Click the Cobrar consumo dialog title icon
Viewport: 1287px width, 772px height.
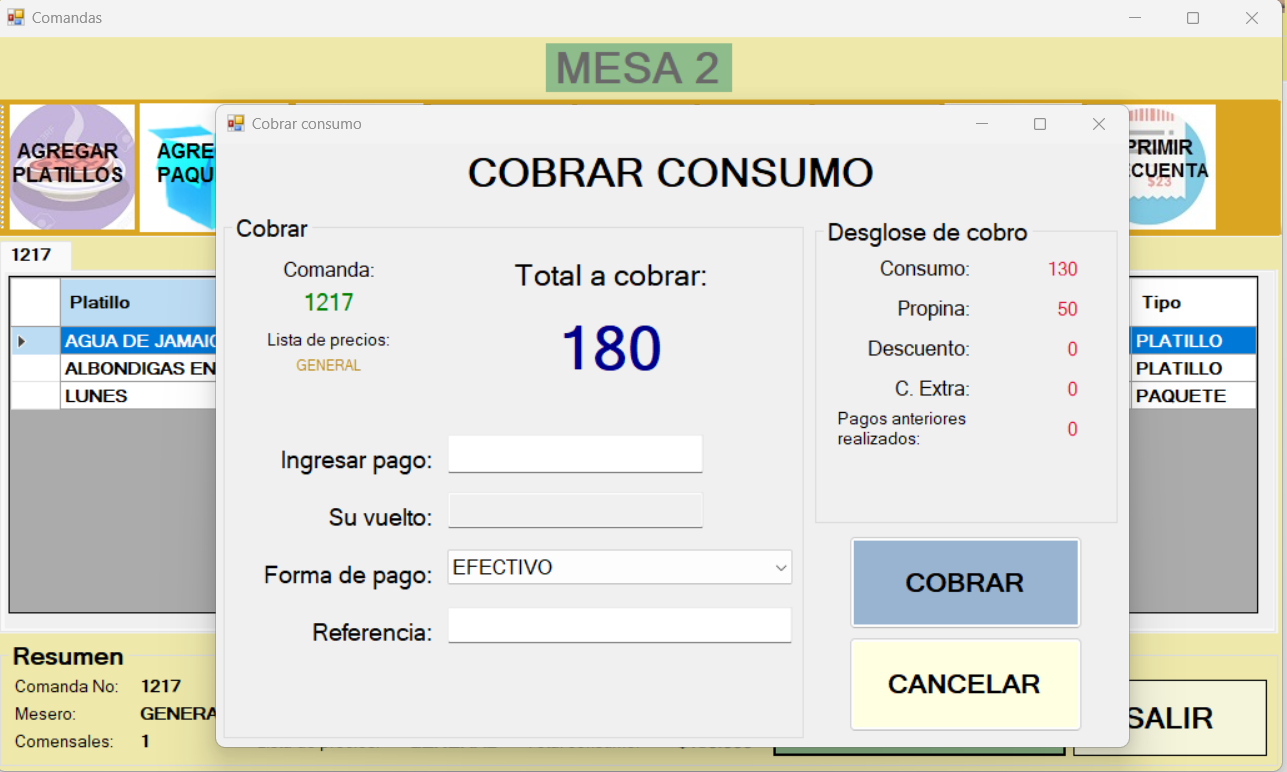click(236, 124)
